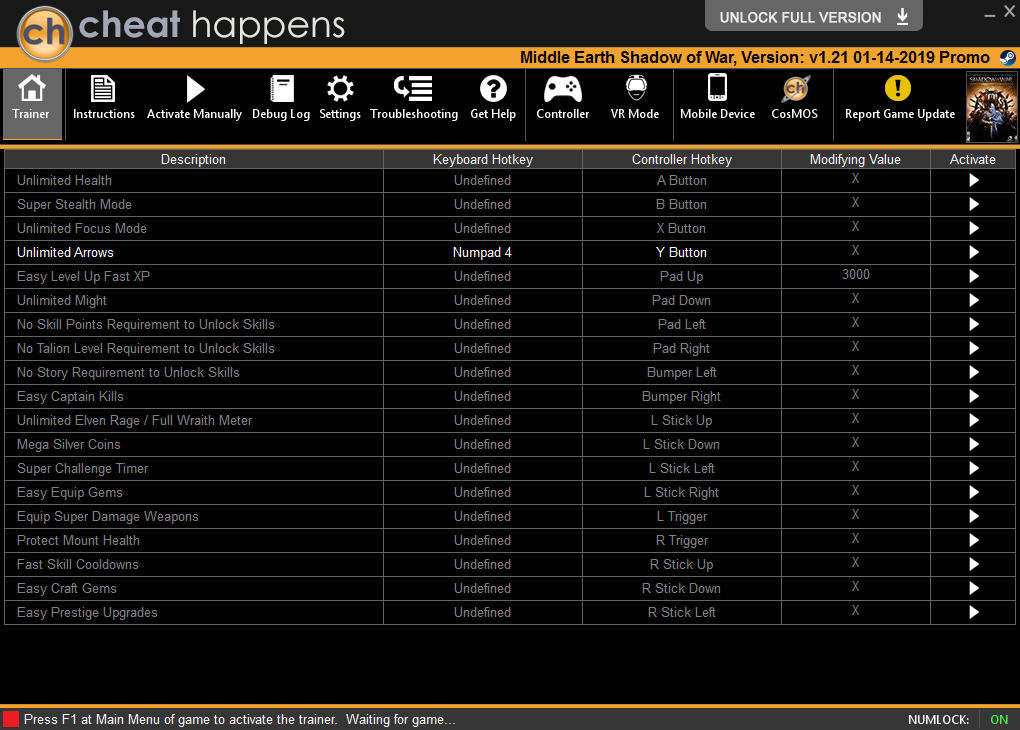Open the Instructions page

coord(103,98)
